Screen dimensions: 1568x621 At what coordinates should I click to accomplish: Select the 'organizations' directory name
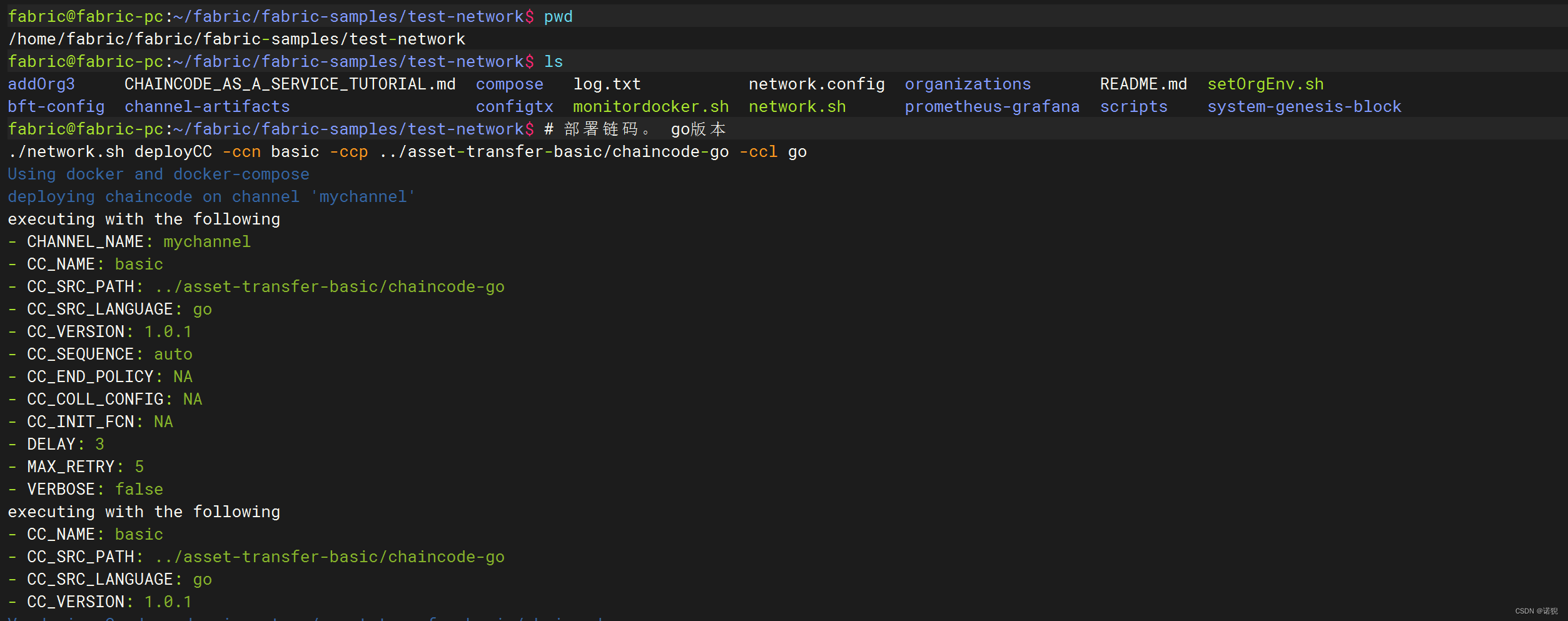point(968,84)
